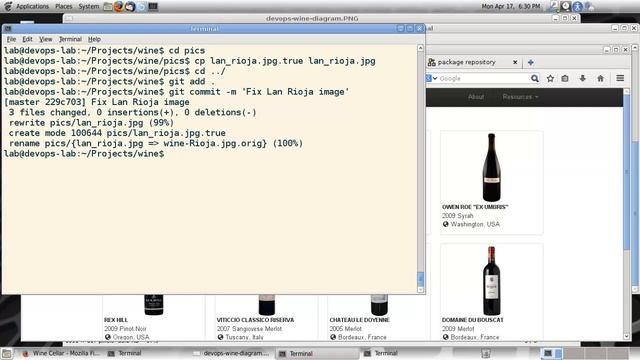
Task: Click the Firefox page scrollbar down arrow
Action: (x=627, y=336)
